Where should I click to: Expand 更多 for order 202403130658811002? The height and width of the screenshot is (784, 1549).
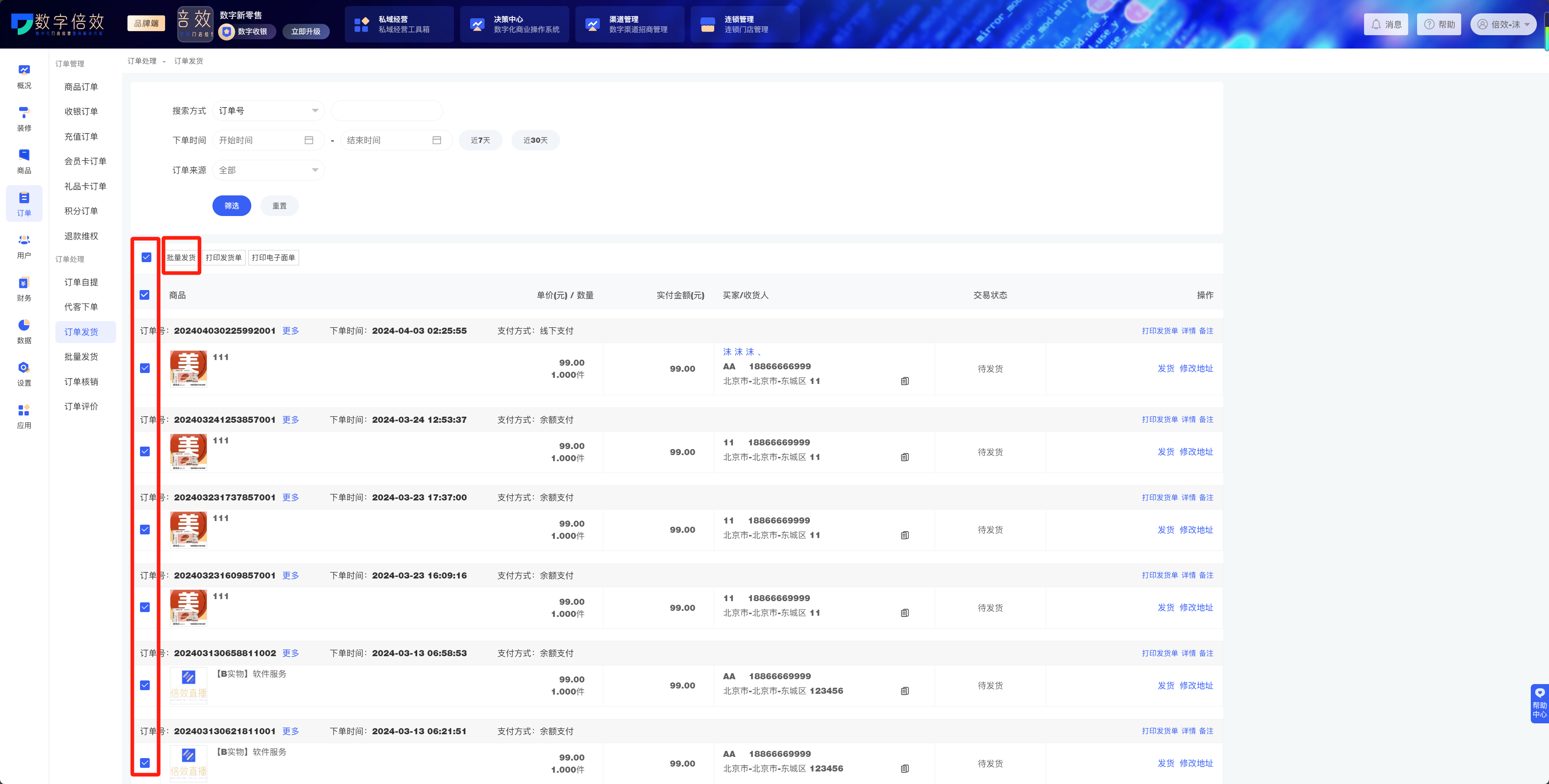tap(291, 653)
